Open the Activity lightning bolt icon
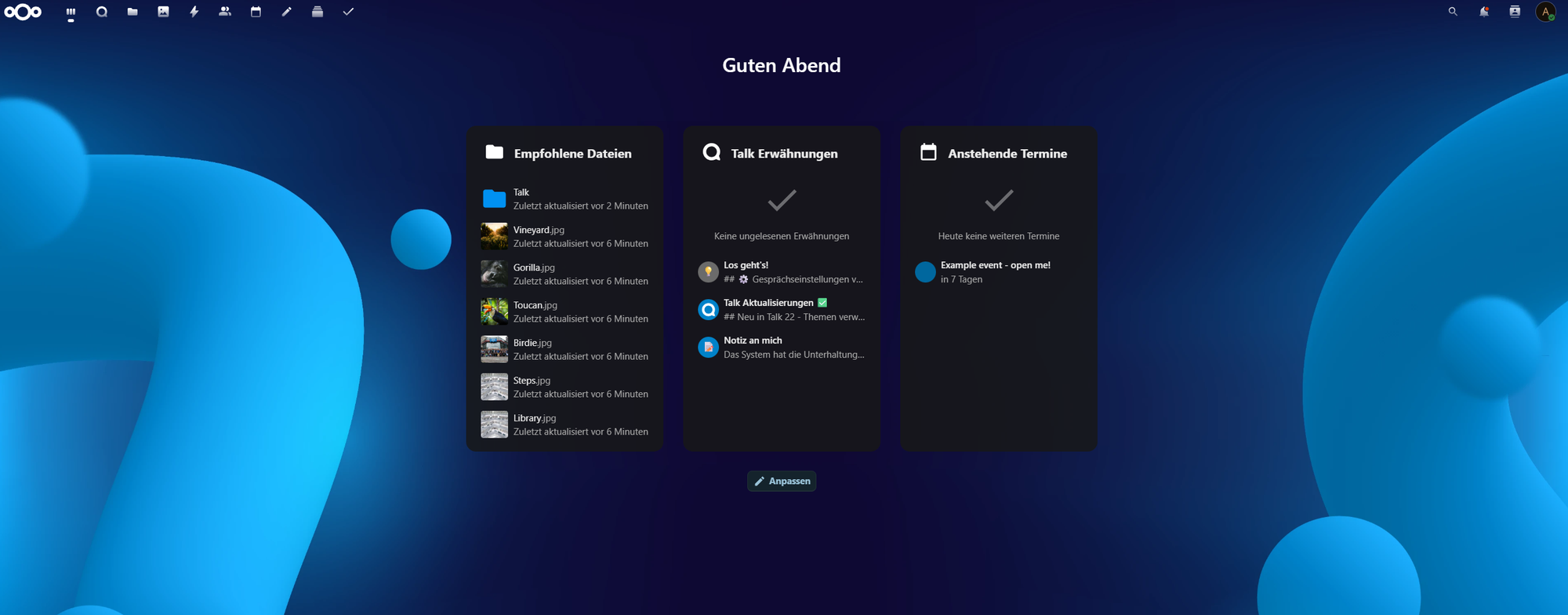This screenshot has height=615, width=1568. pyautogui.click(x=194, y=12)
